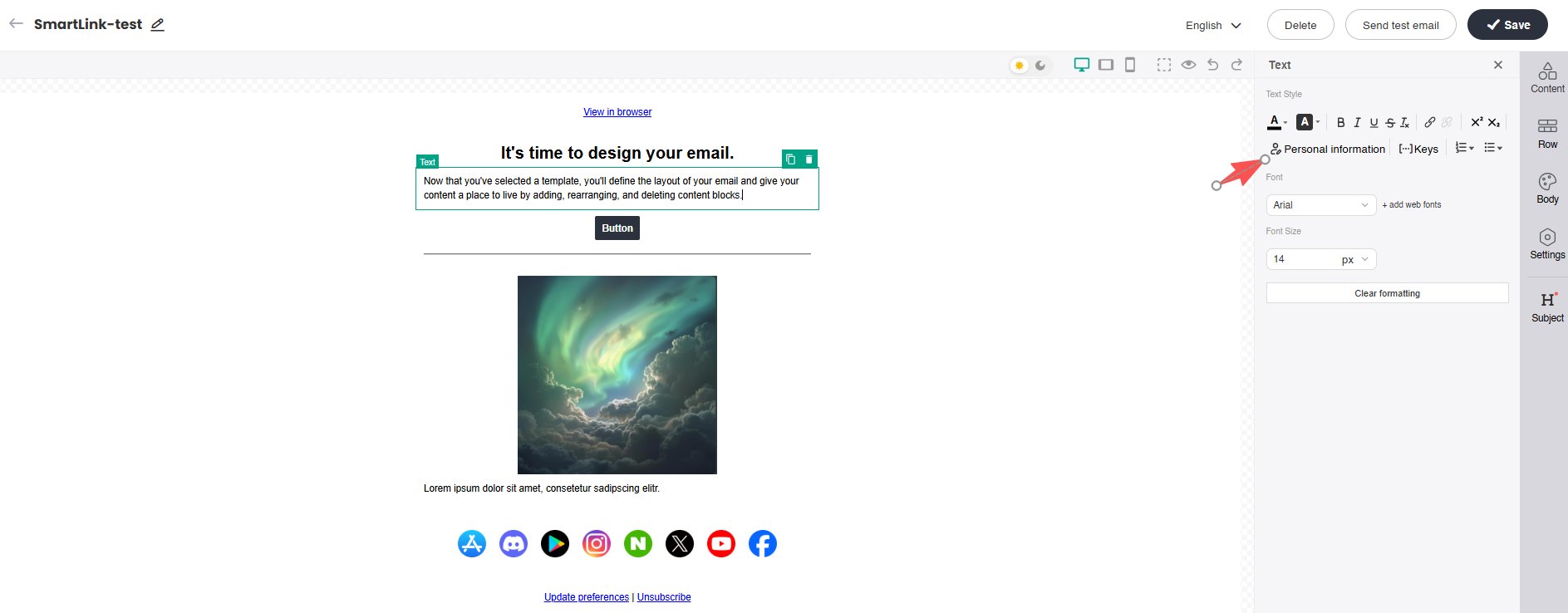Toggle bold formatting
Screen dimensions: 1568x613
pos(1340,122)
